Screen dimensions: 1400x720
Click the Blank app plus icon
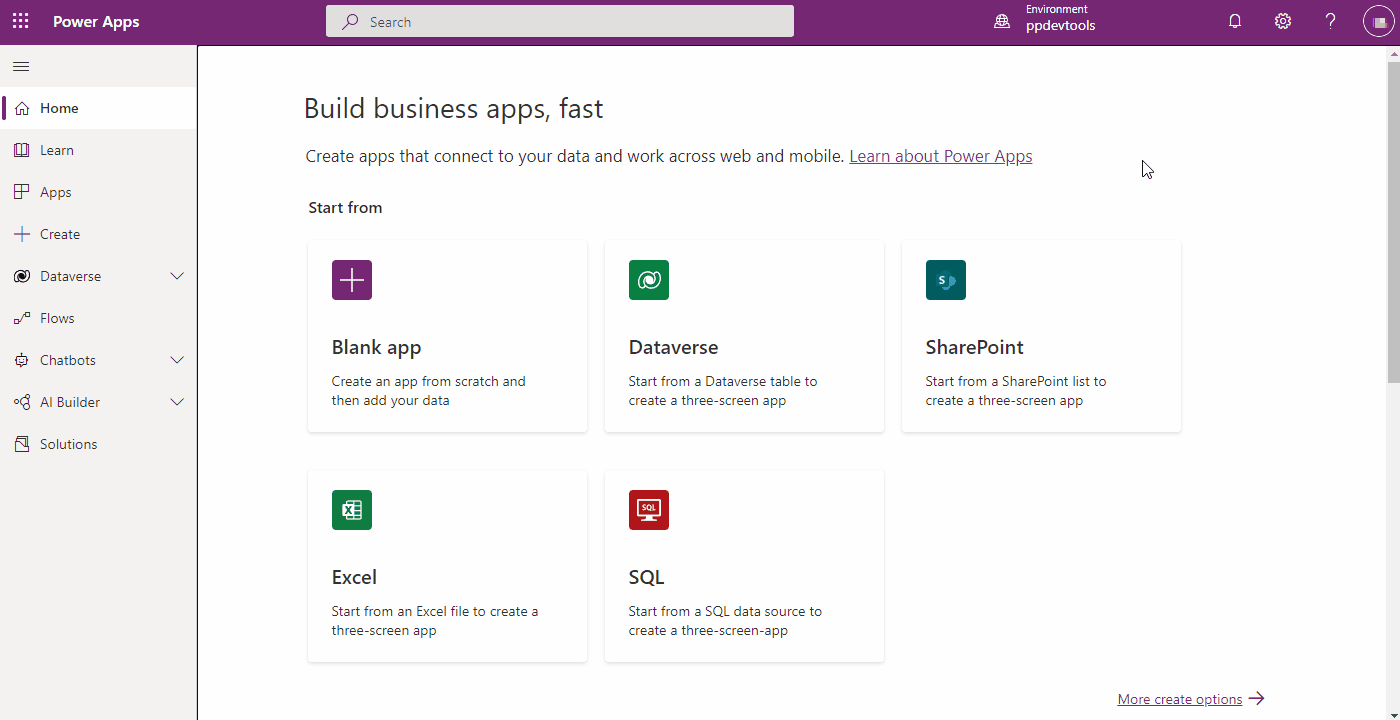tap(352, 280)
